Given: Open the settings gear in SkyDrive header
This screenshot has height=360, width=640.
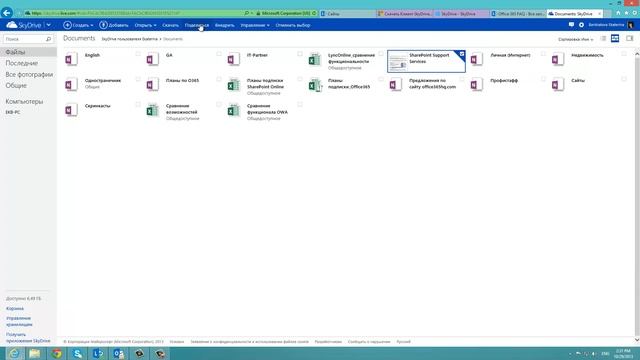Looking at the screenshot, I should coord(581,25).
